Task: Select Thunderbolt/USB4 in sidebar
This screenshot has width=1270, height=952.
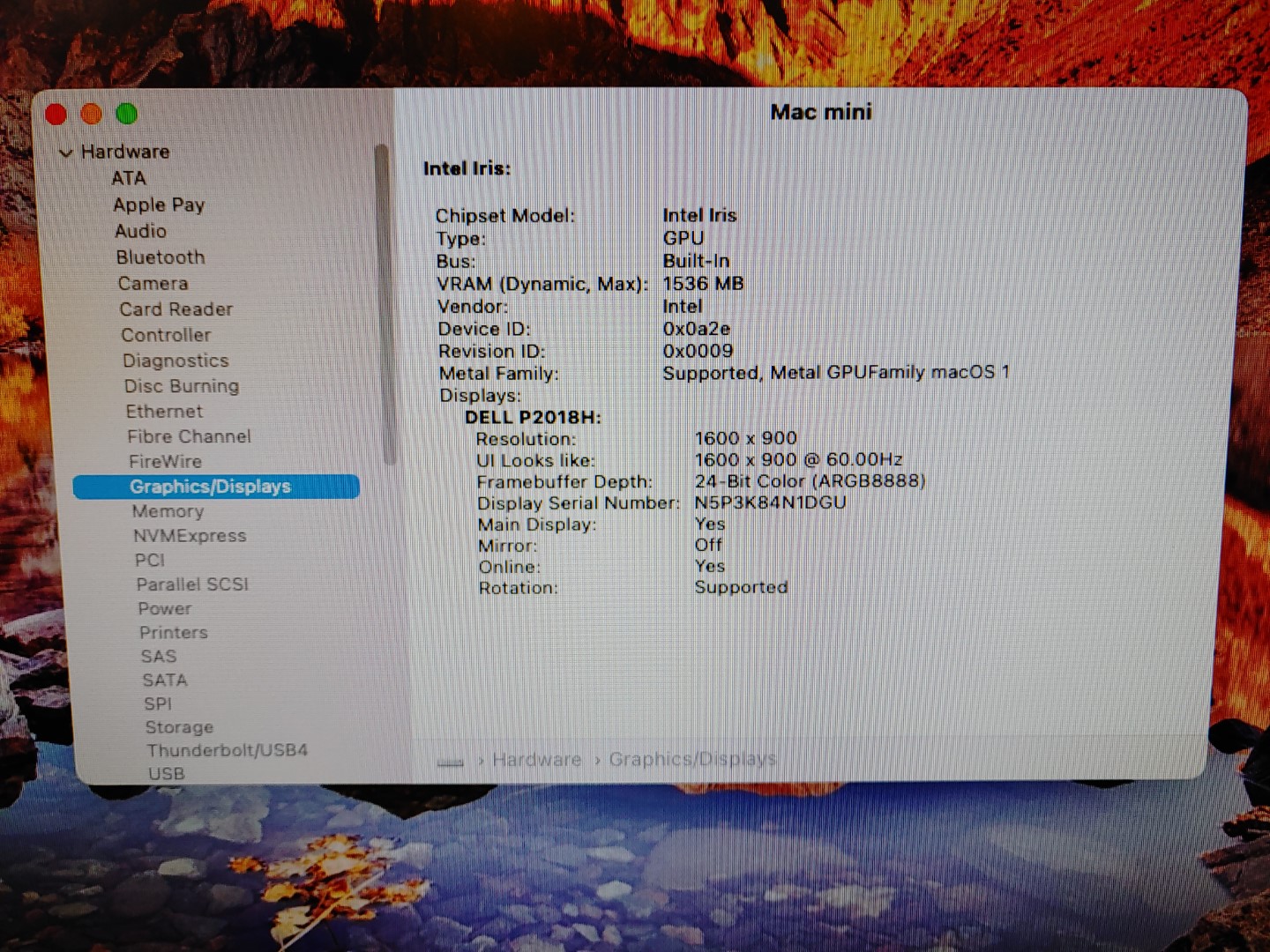Action: [x=228, y=750]
